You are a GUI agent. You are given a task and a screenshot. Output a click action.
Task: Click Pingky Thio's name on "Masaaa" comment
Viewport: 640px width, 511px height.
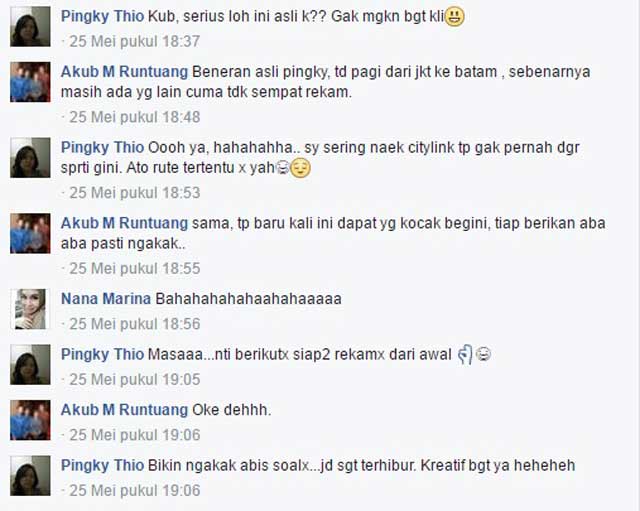pyautogui.click(x=102, y=354)
